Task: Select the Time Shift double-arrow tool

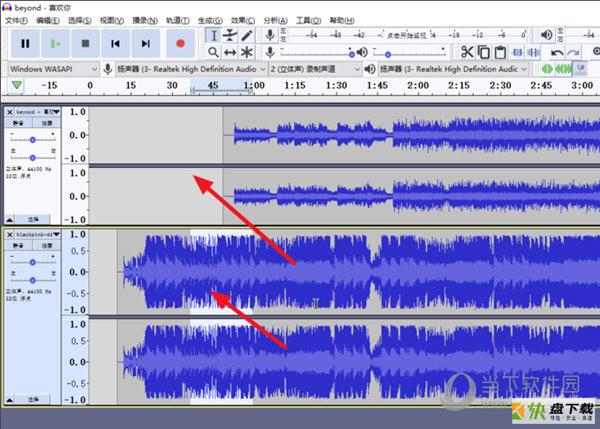Action: coord(230,52)
